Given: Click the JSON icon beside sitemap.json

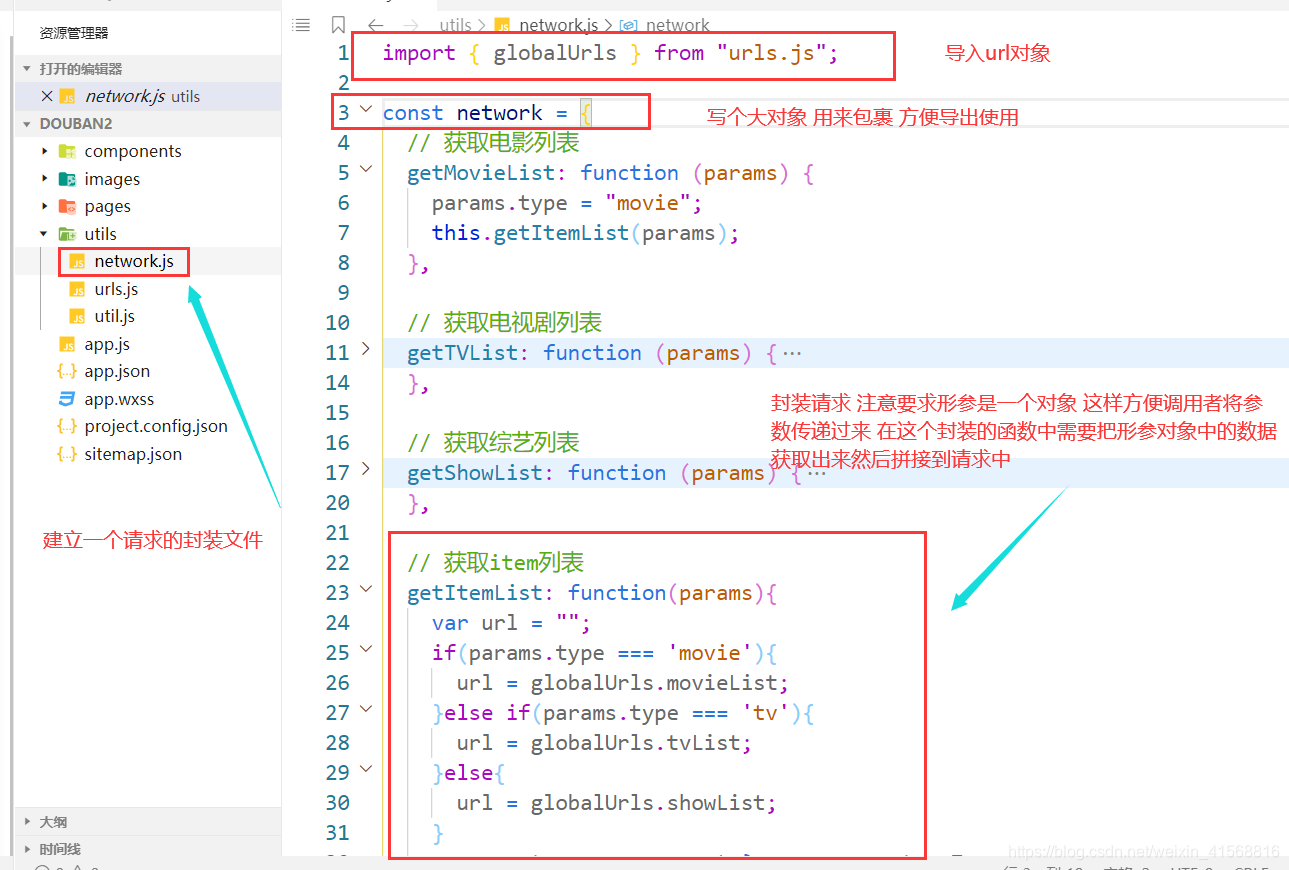Looking at the screenshot, I should [67, 454].
